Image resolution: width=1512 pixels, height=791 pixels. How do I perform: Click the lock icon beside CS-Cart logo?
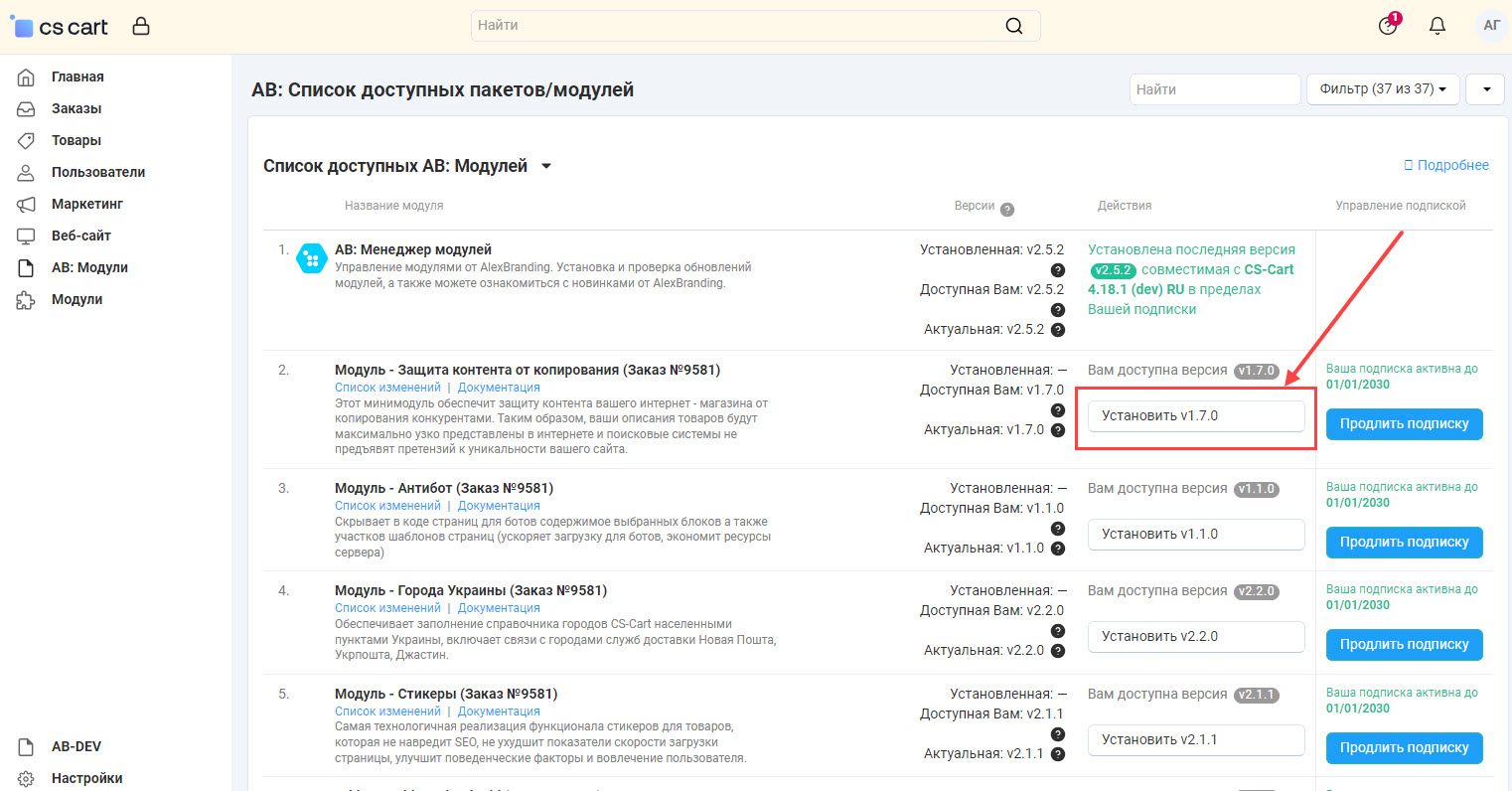click(141, 26)
